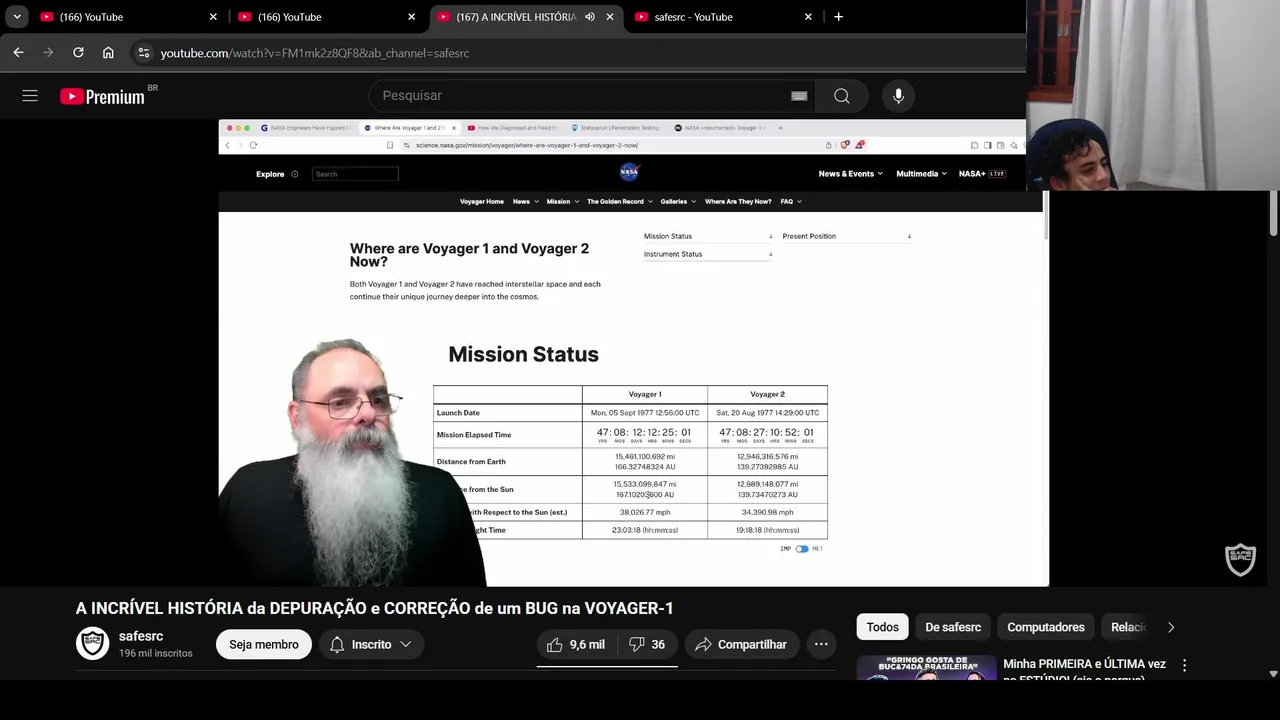The height and width of the screenshot is (720, 1280).
Task: Expand the Mission menu on NASA page
Action: pos(561,202)
